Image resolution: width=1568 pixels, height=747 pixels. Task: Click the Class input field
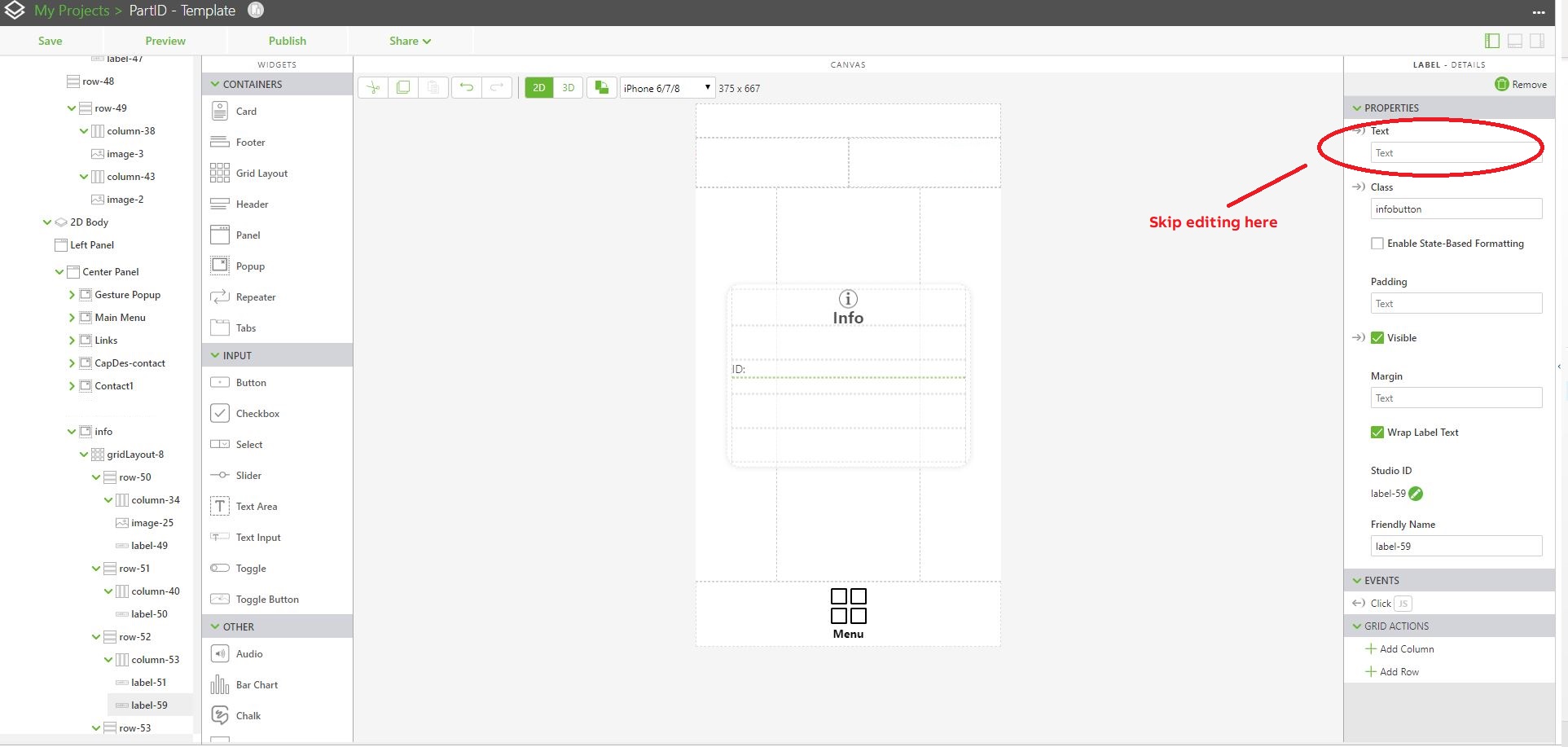(x=1456, y=209)
